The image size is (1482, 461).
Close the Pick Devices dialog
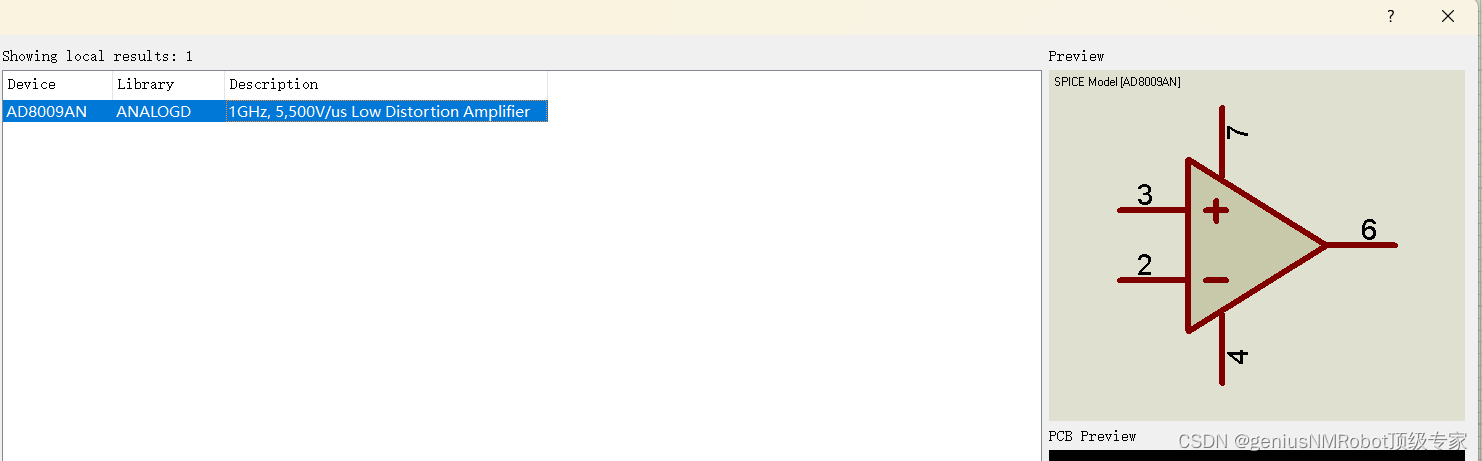click(1447, 16)
